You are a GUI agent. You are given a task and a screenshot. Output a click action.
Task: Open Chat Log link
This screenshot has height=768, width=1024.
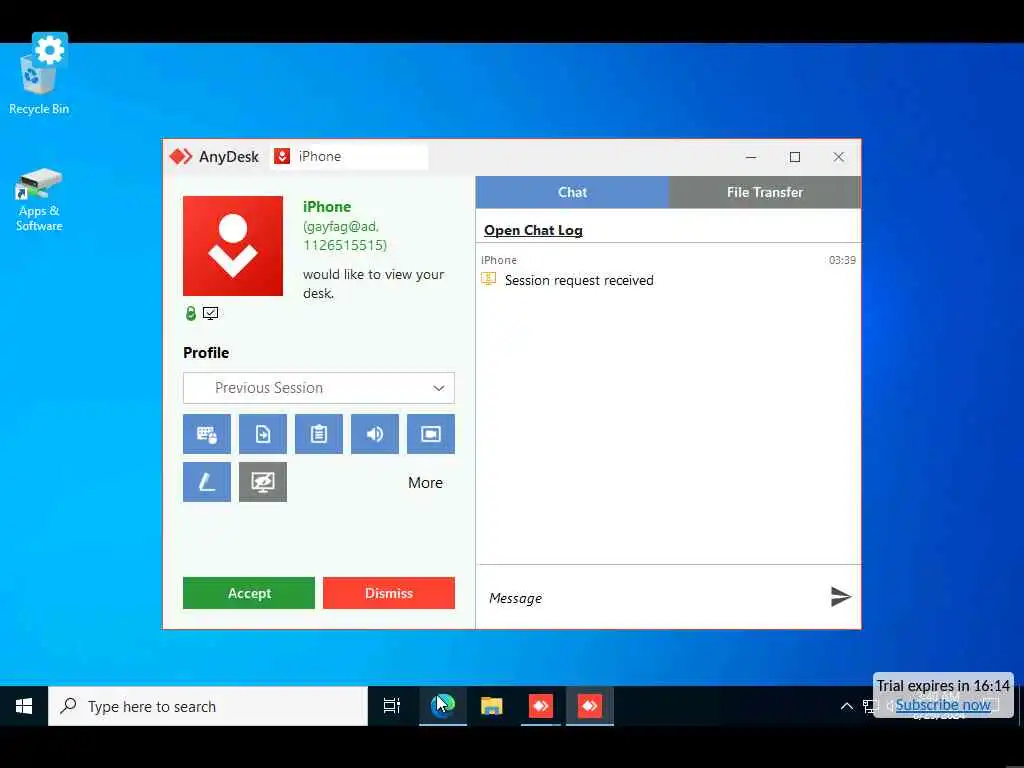(533, 231)
